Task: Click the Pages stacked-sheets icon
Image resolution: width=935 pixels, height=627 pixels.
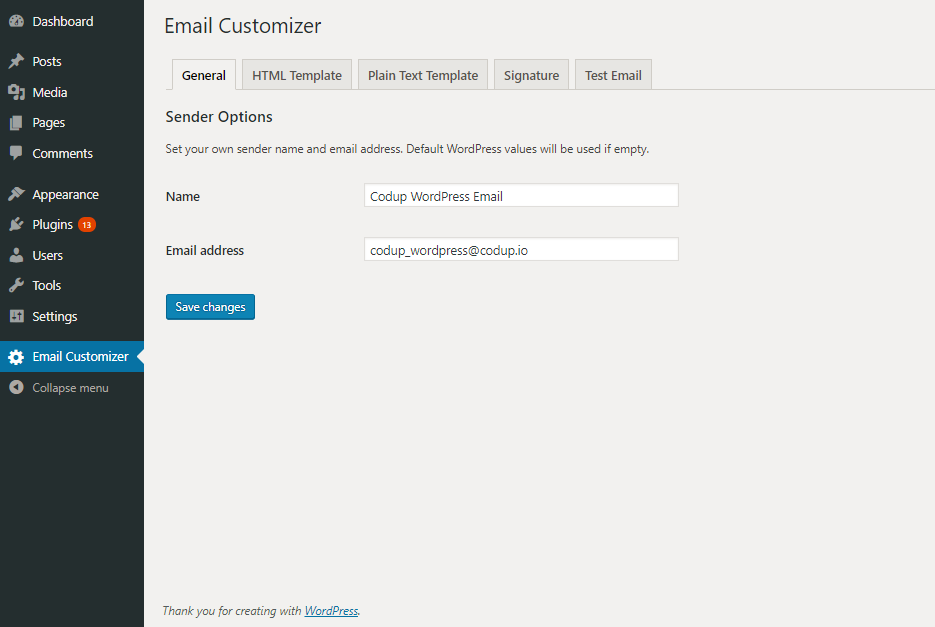Action: click(16, 123)
